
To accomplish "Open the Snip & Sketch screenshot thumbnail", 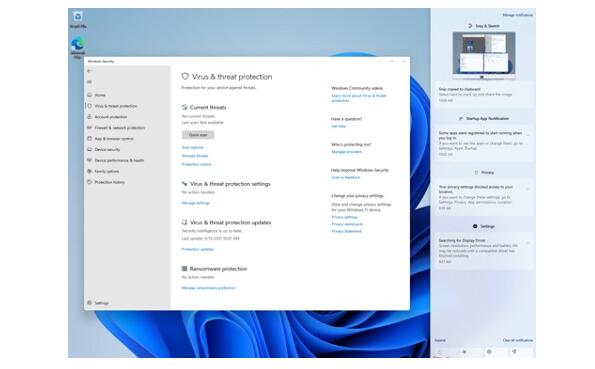I will tap(484, 55).
